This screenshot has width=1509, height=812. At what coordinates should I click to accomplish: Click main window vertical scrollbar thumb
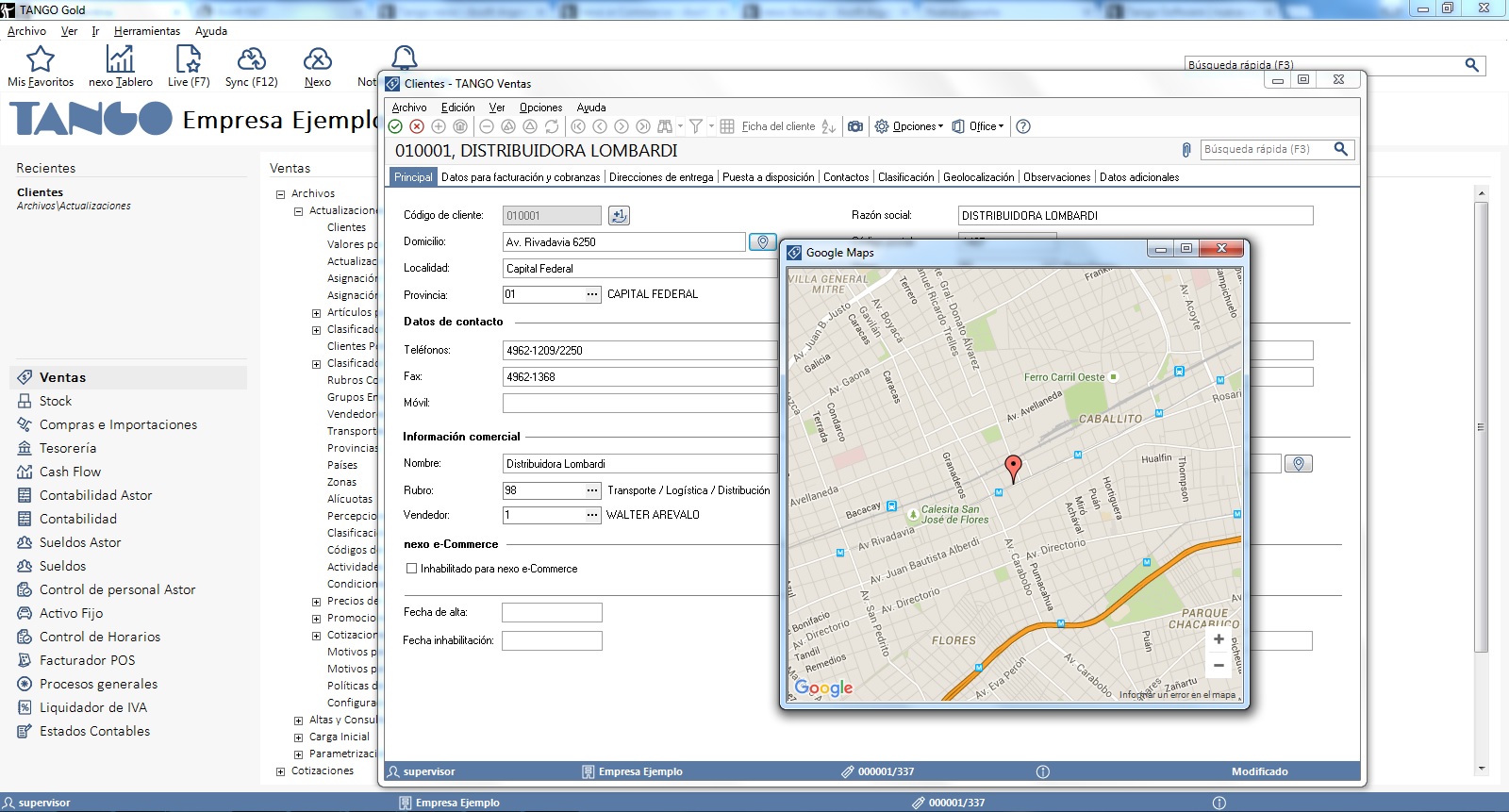pyautogui.click(x=1481, y=426)
